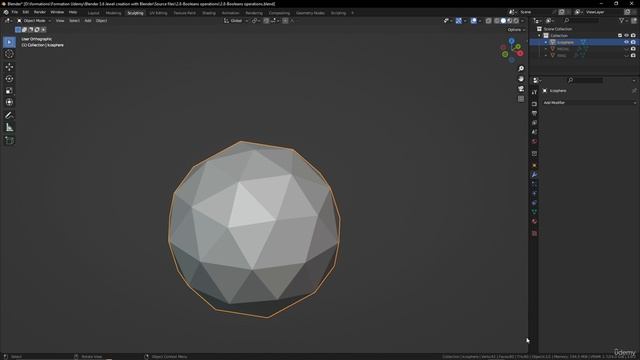Image resolution: width=640 pixels, height=360 pixels.
Task: Open the Particles properties tab
Action: point(534,184)
